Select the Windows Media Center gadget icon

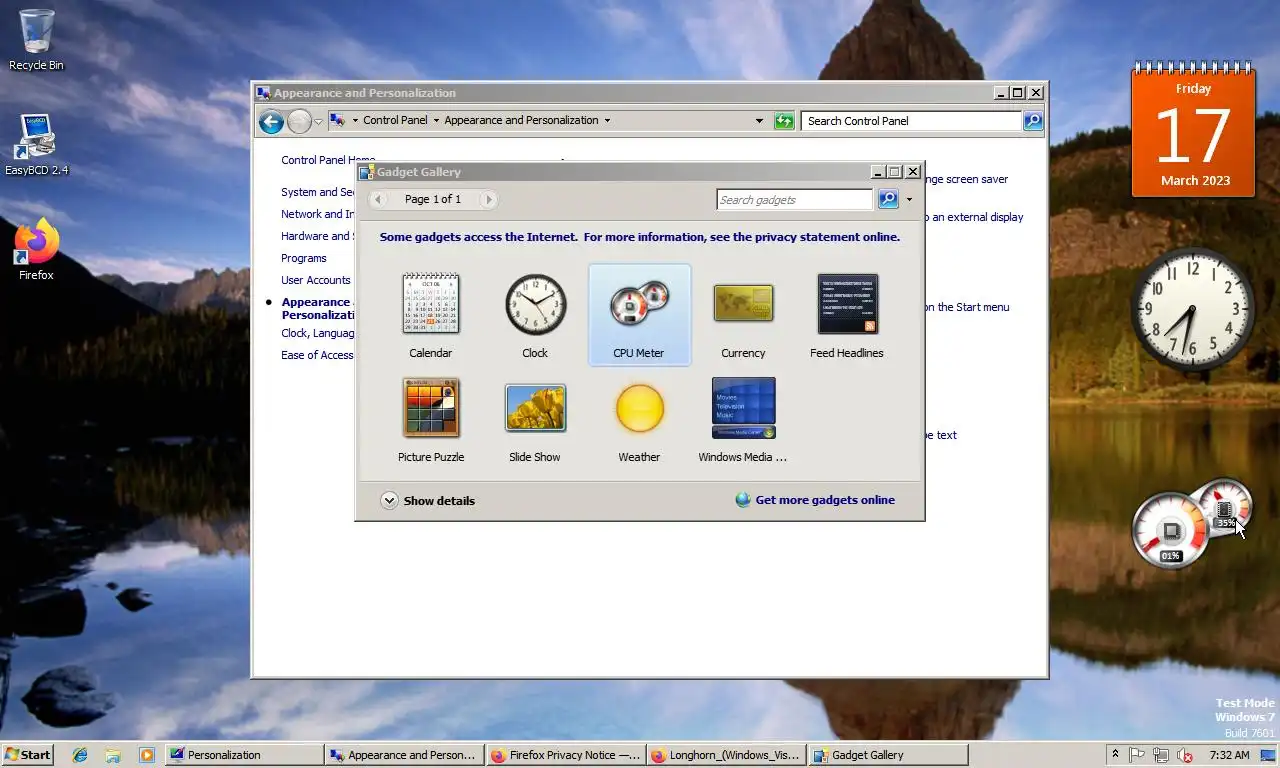click(743, 408)
